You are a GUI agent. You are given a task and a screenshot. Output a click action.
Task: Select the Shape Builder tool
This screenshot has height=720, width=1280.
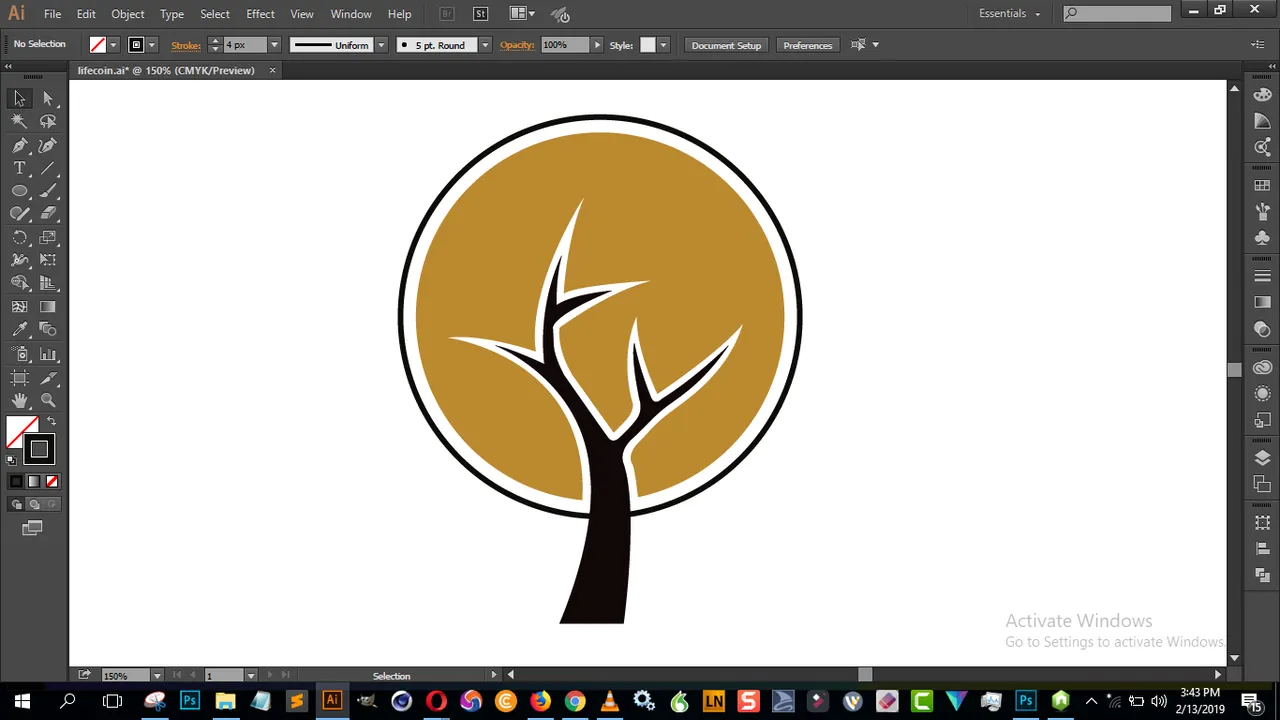point(19,284)
